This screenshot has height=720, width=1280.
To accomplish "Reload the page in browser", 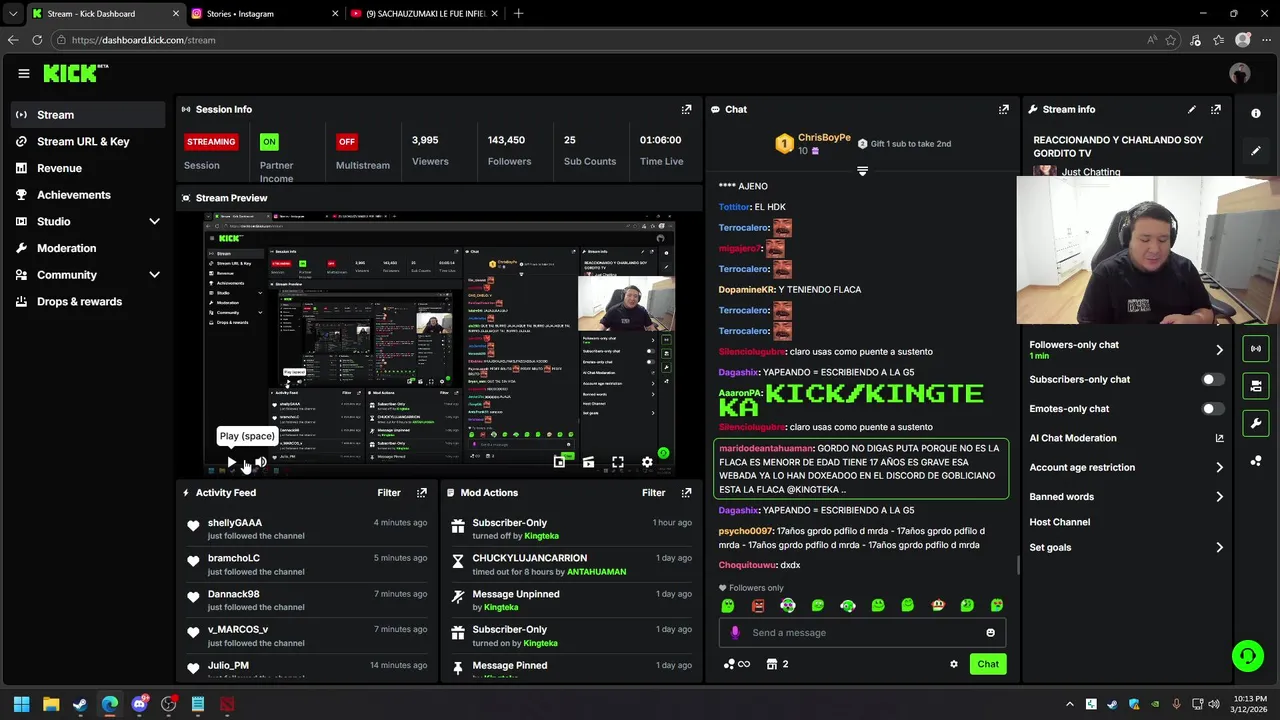I will click(x=37, y=40).
